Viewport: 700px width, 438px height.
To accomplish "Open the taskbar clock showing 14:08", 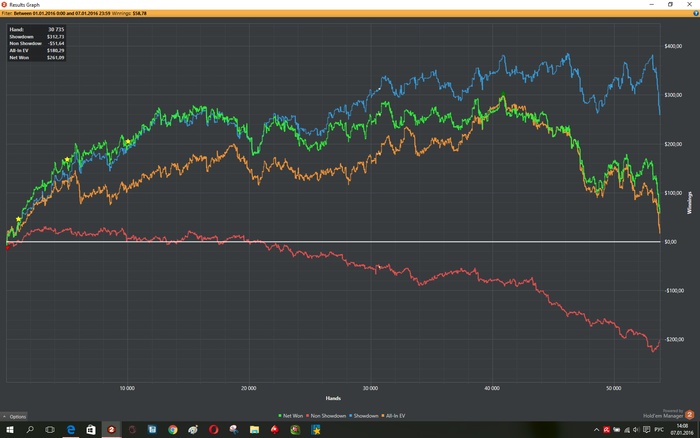I will [682, 430].
